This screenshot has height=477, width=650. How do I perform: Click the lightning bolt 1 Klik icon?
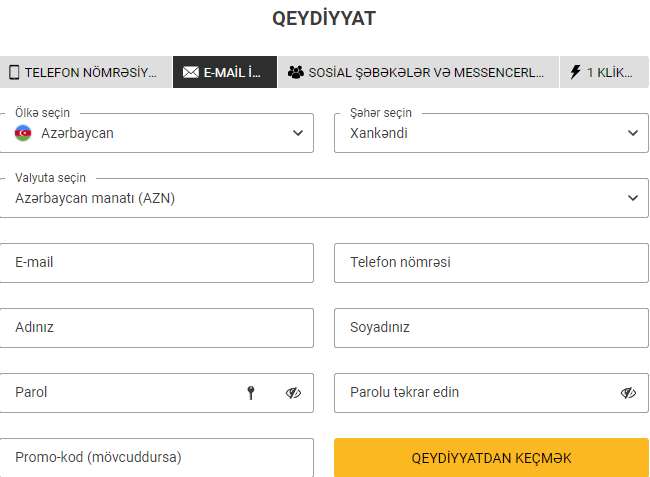(575, 72)
